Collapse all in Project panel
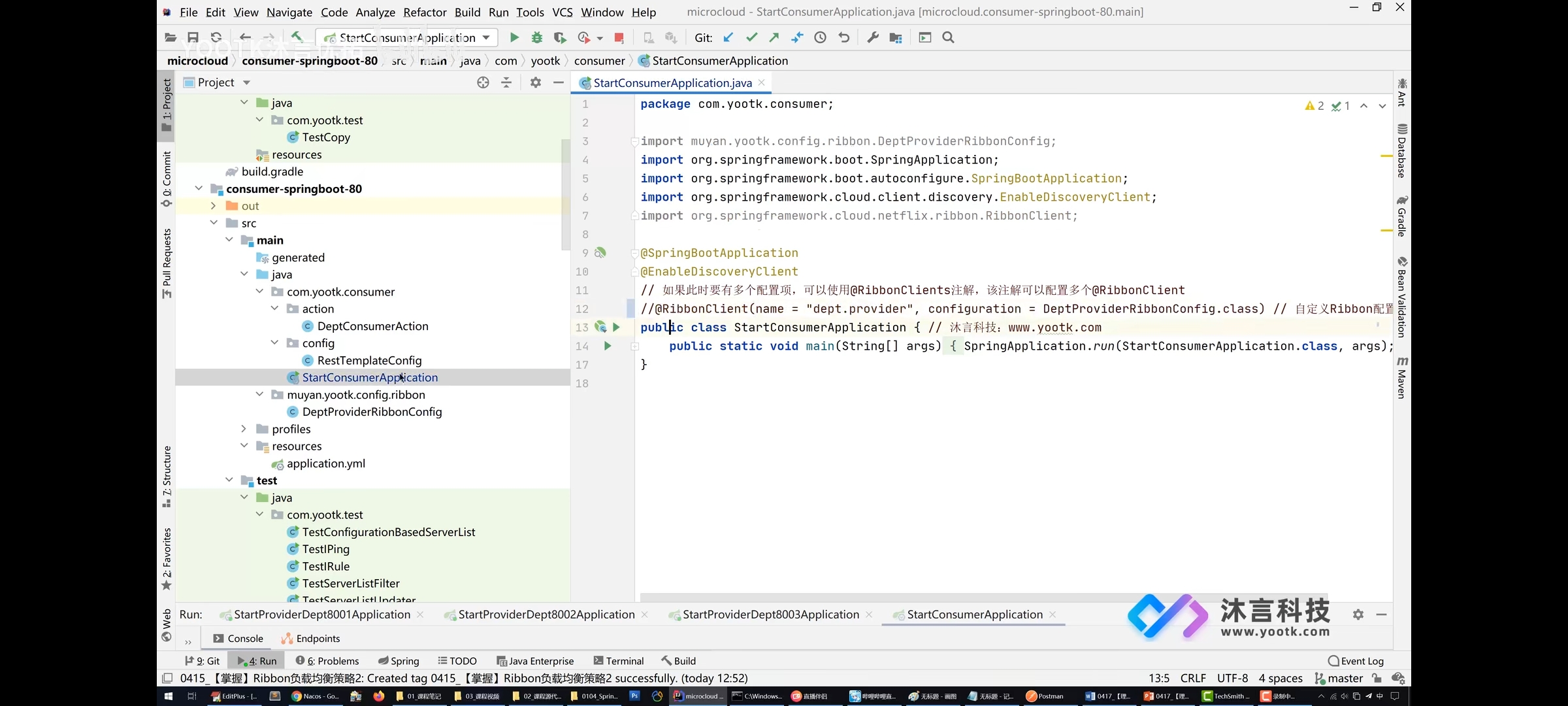 pos(506,82)
